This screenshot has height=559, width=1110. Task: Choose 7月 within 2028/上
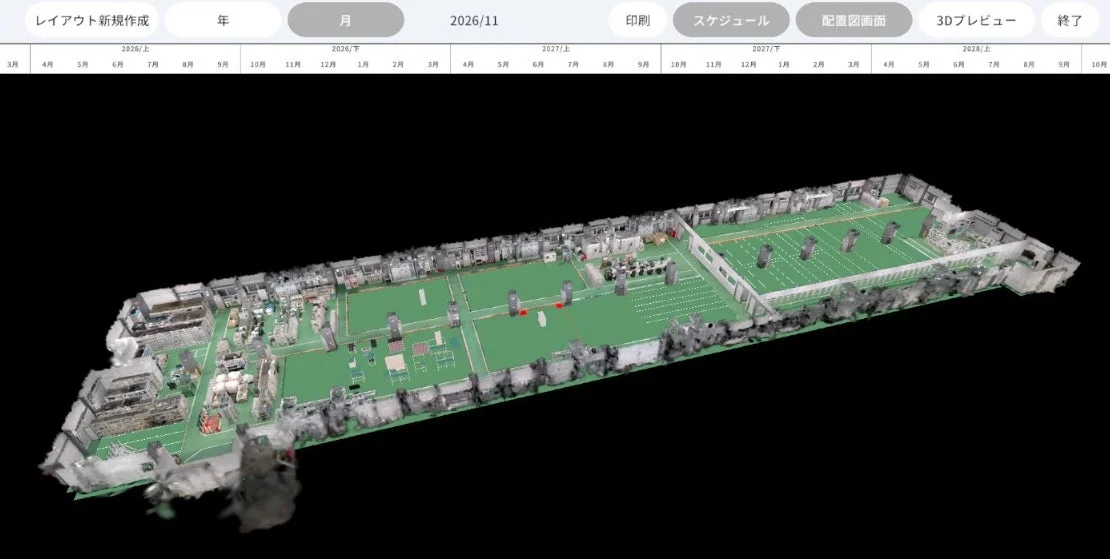point(994,64)
